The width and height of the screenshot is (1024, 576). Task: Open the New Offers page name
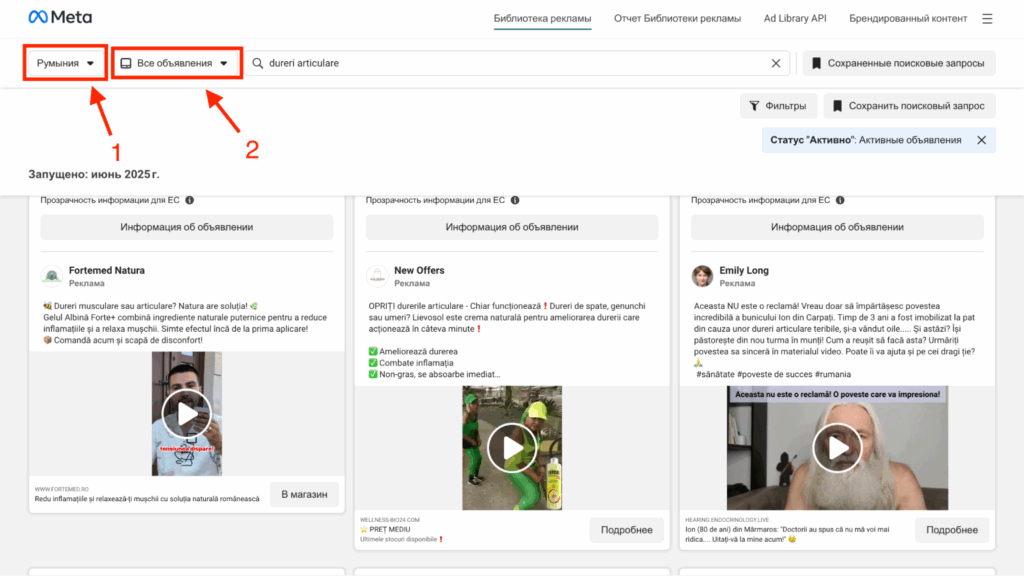[419, 270]
